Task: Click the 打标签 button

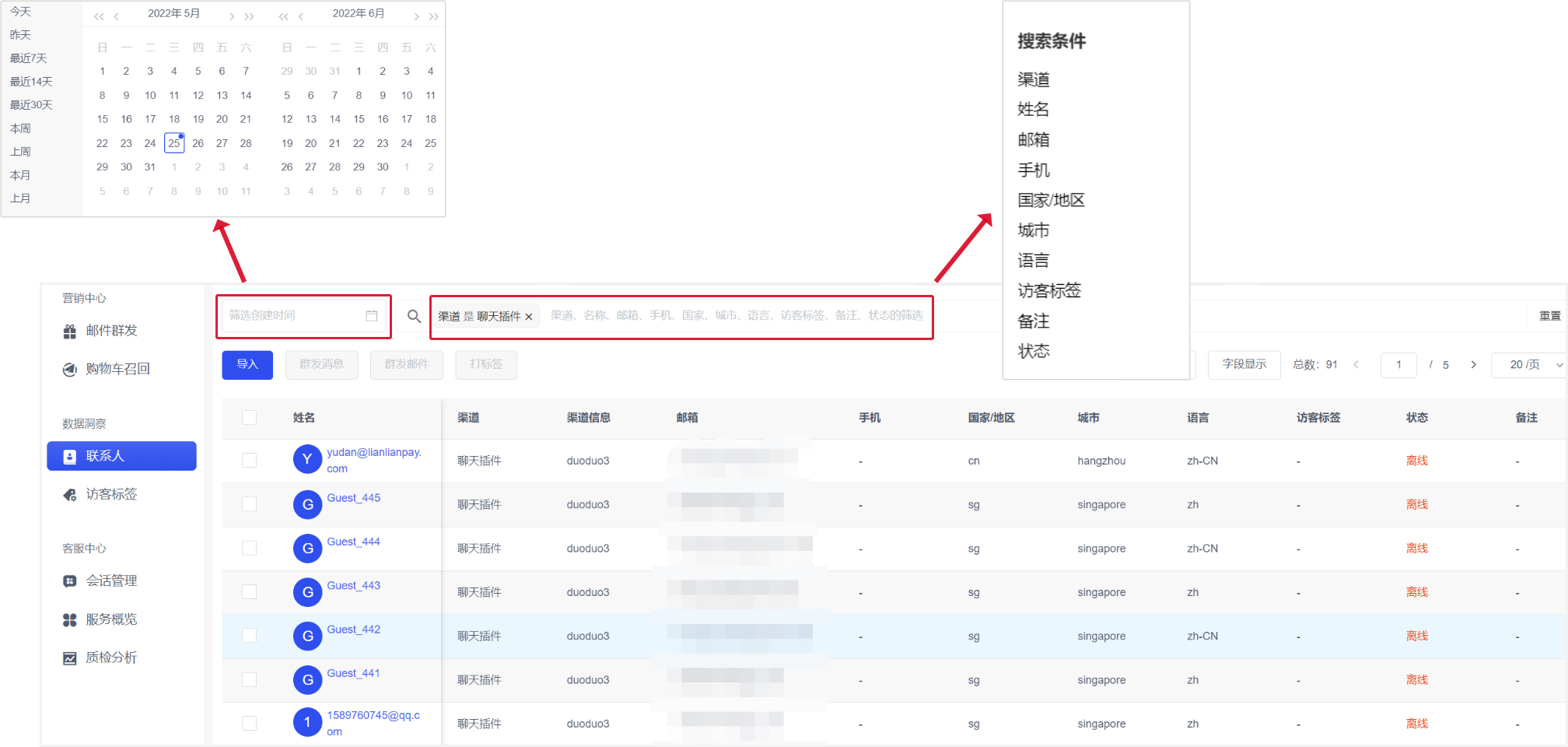Action: 486,365
